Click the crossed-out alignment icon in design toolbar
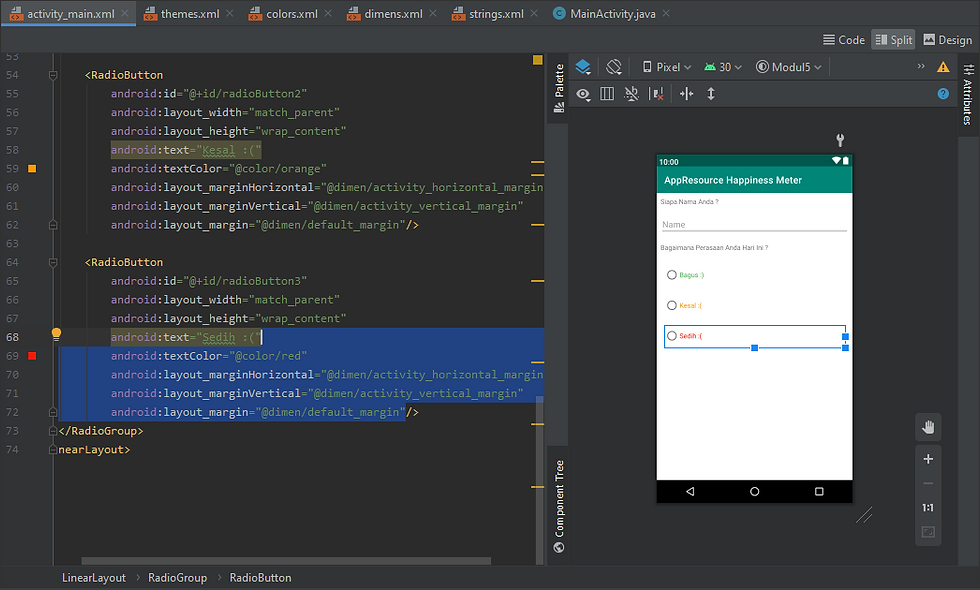 pos(631,94)
